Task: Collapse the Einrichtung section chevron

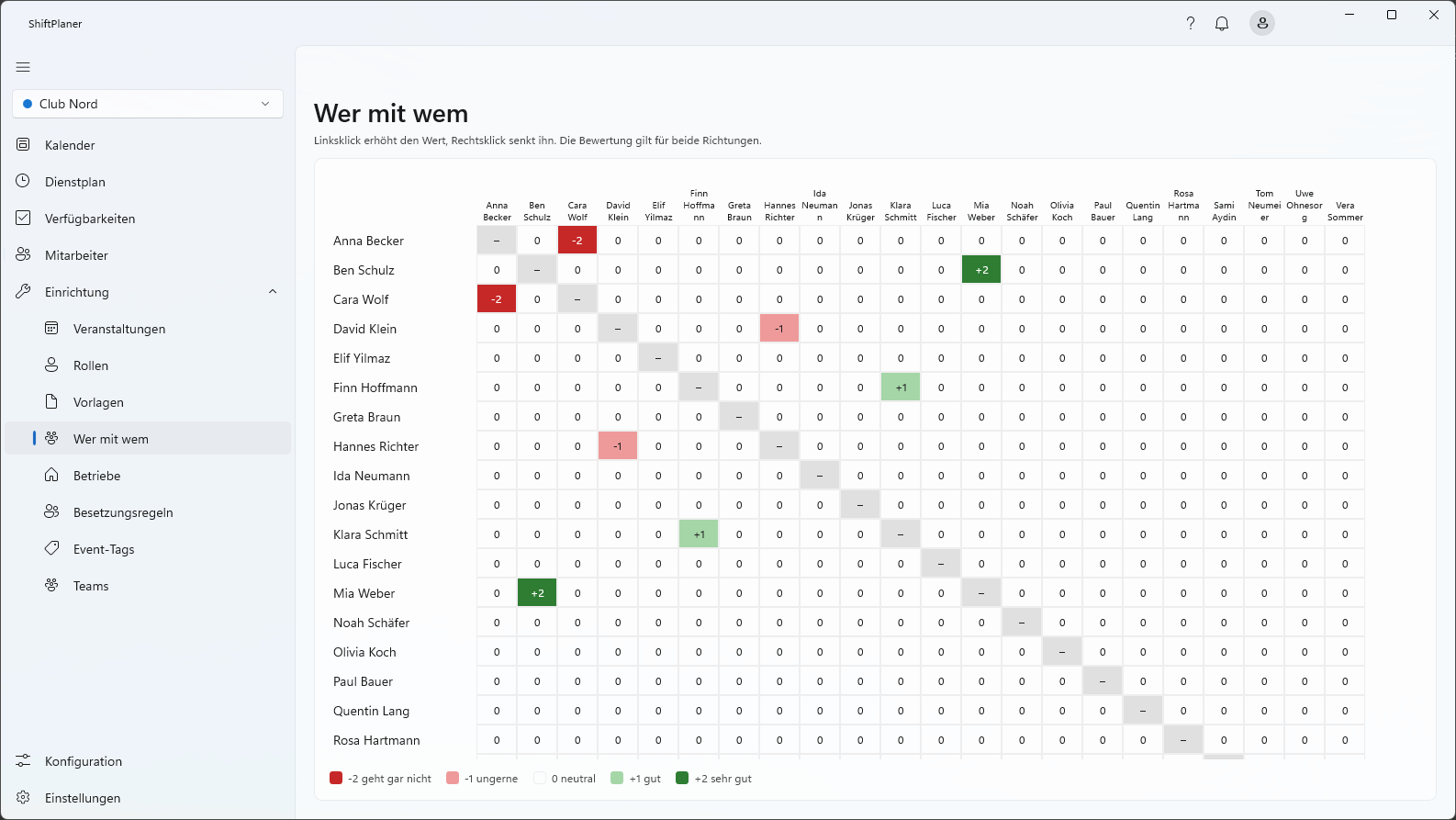Action: click(x=273, y=292)
